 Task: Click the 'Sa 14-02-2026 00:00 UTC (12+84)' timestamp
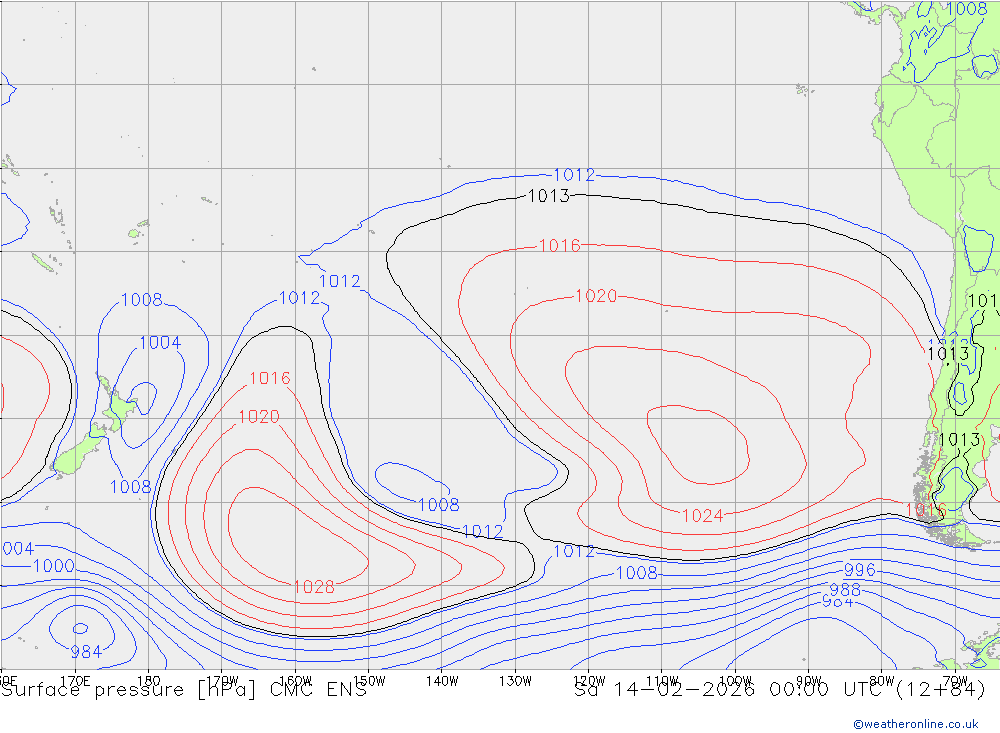tap(779, 690)
